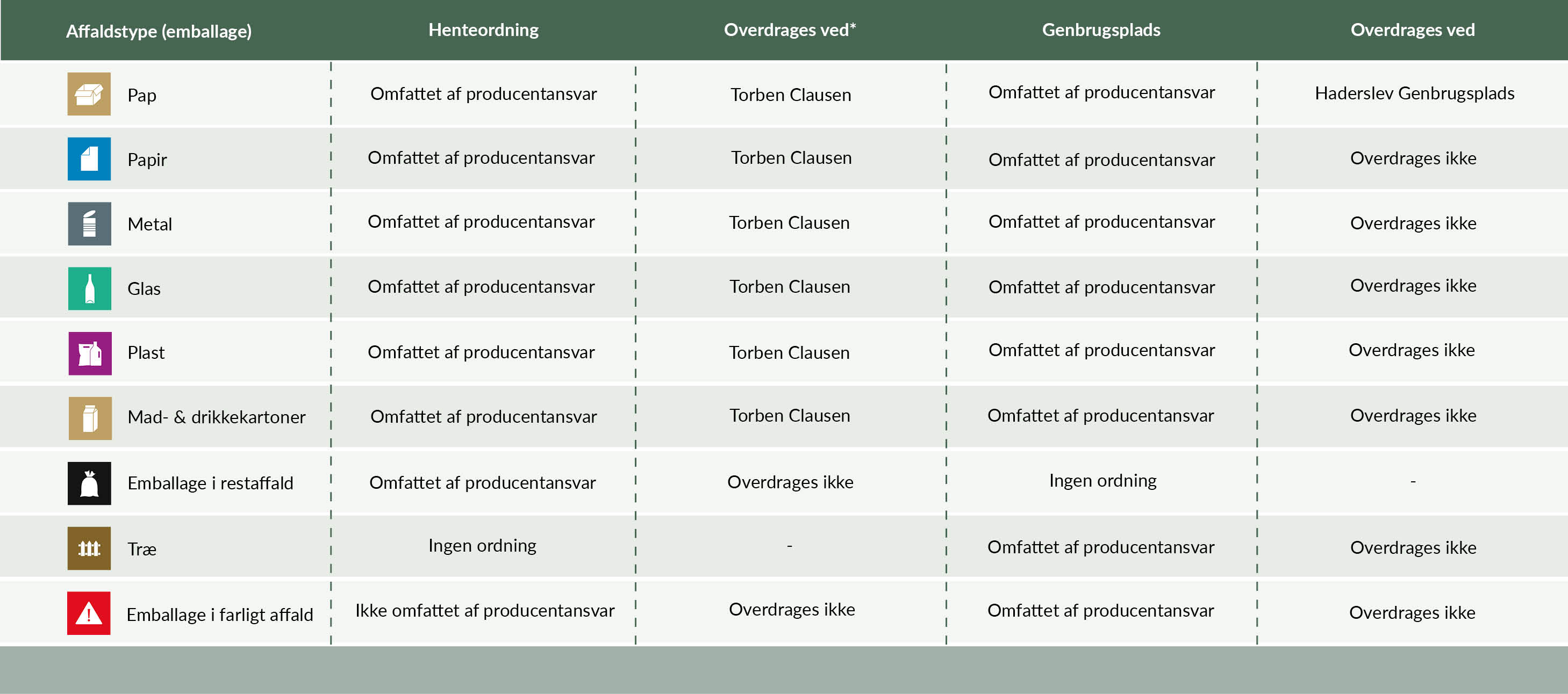
Task: Select the Plast row label
Action: pos(146,353)
